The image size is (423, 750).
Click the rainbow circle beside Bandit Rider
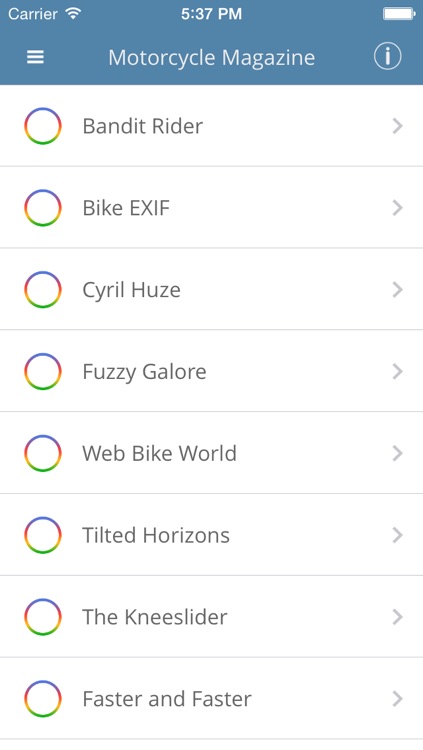click(43, 126)
